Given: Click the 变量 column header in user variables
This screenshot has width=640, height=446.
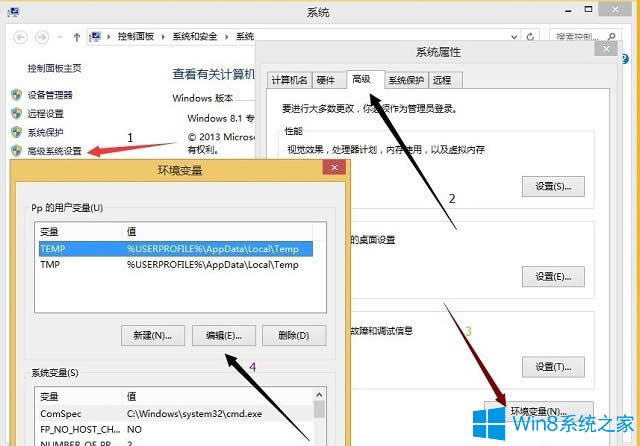Looking at the screenshot, I should [x=49, y=232].
